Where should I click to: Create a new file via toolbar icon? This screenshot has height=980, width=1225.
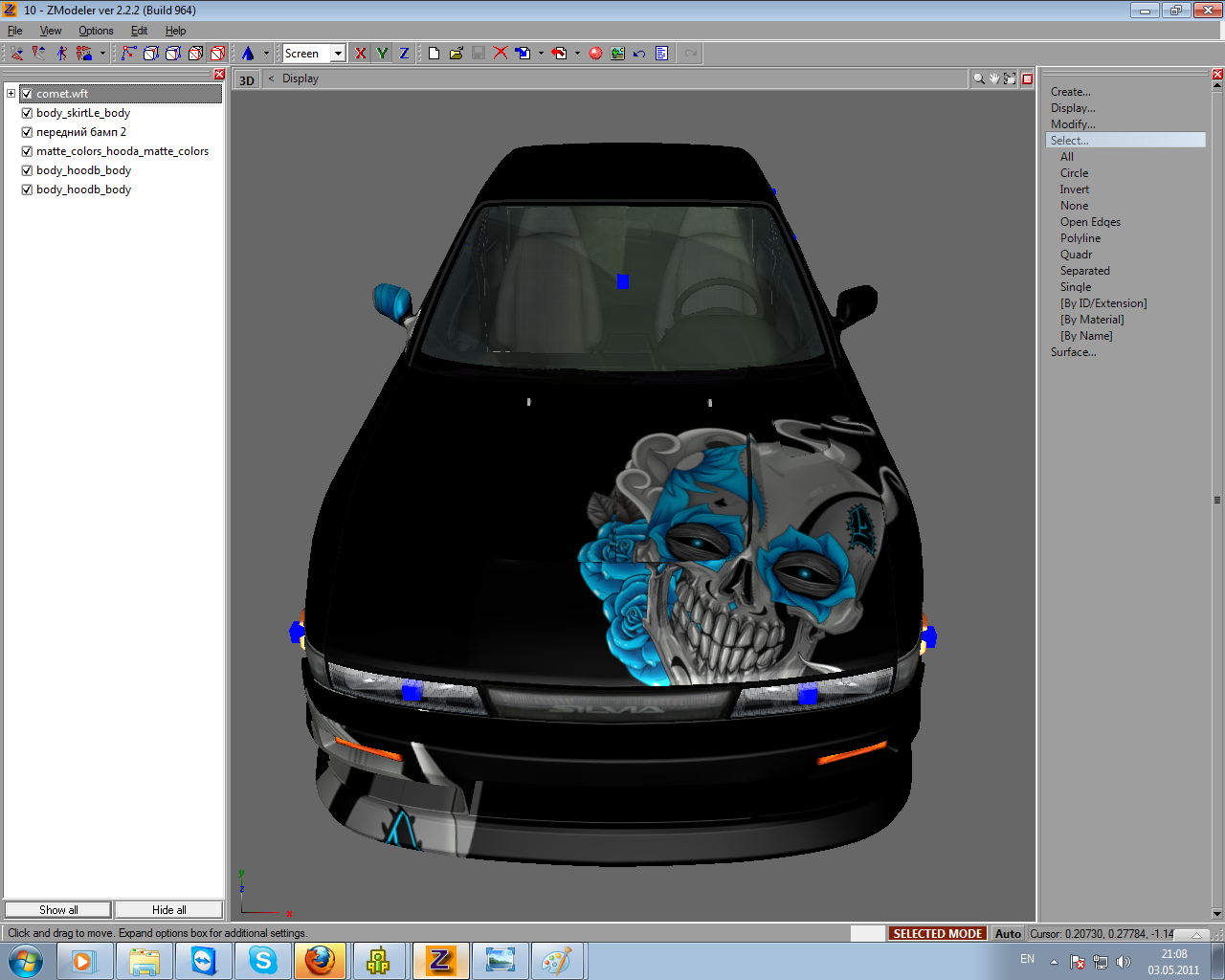(434, 54)
